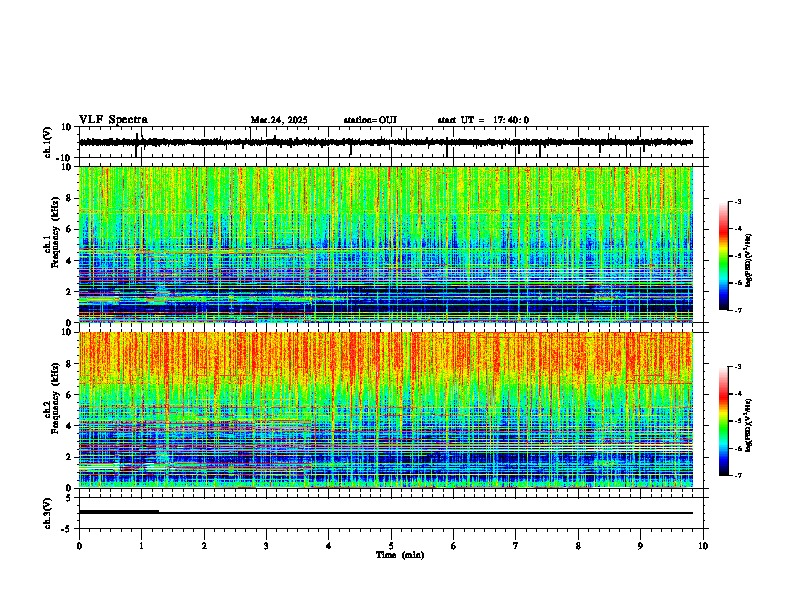The width and height of the screenshot is (792, 612).
Task: Click the ch.2 color bar "-7" tick
Action: point(738,475)
